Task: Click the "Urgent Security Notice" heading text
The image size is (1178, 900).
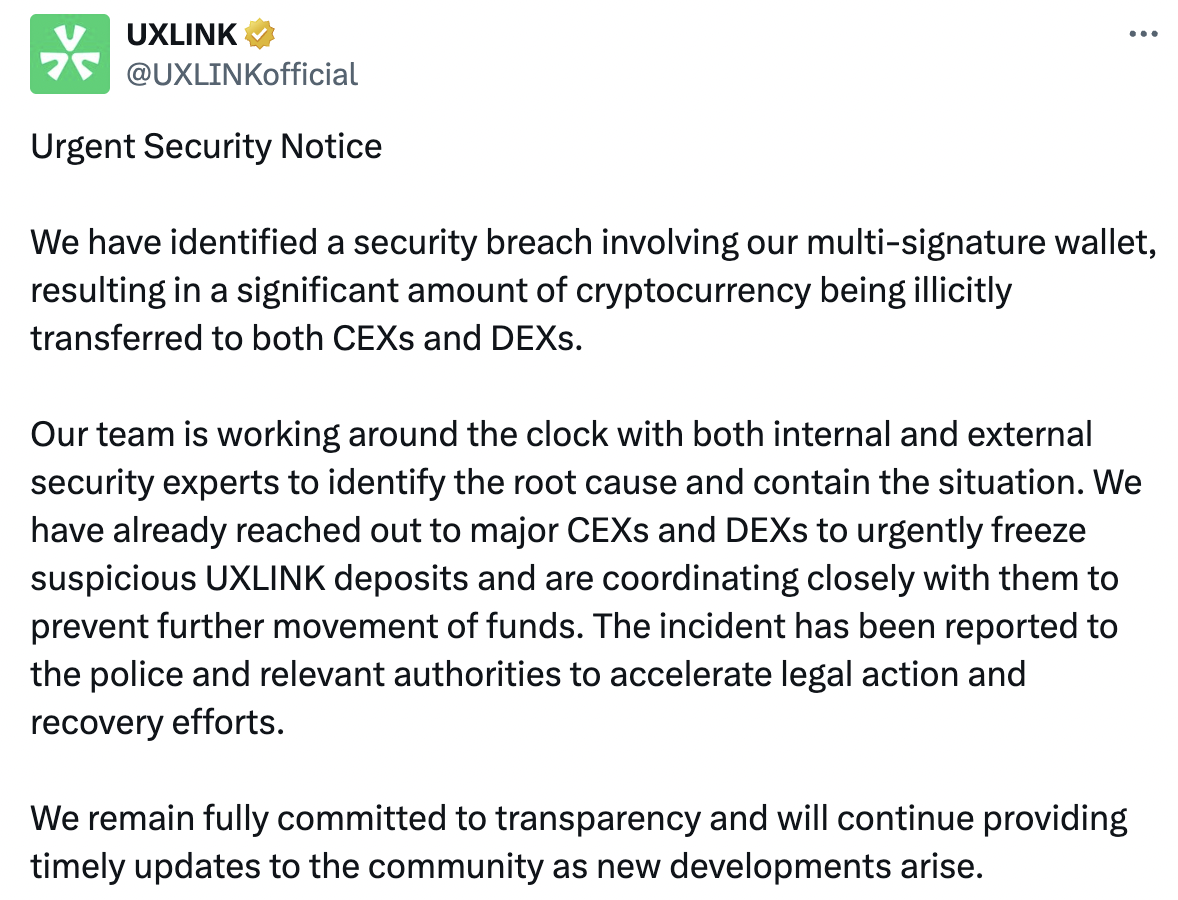Action: 207,146
